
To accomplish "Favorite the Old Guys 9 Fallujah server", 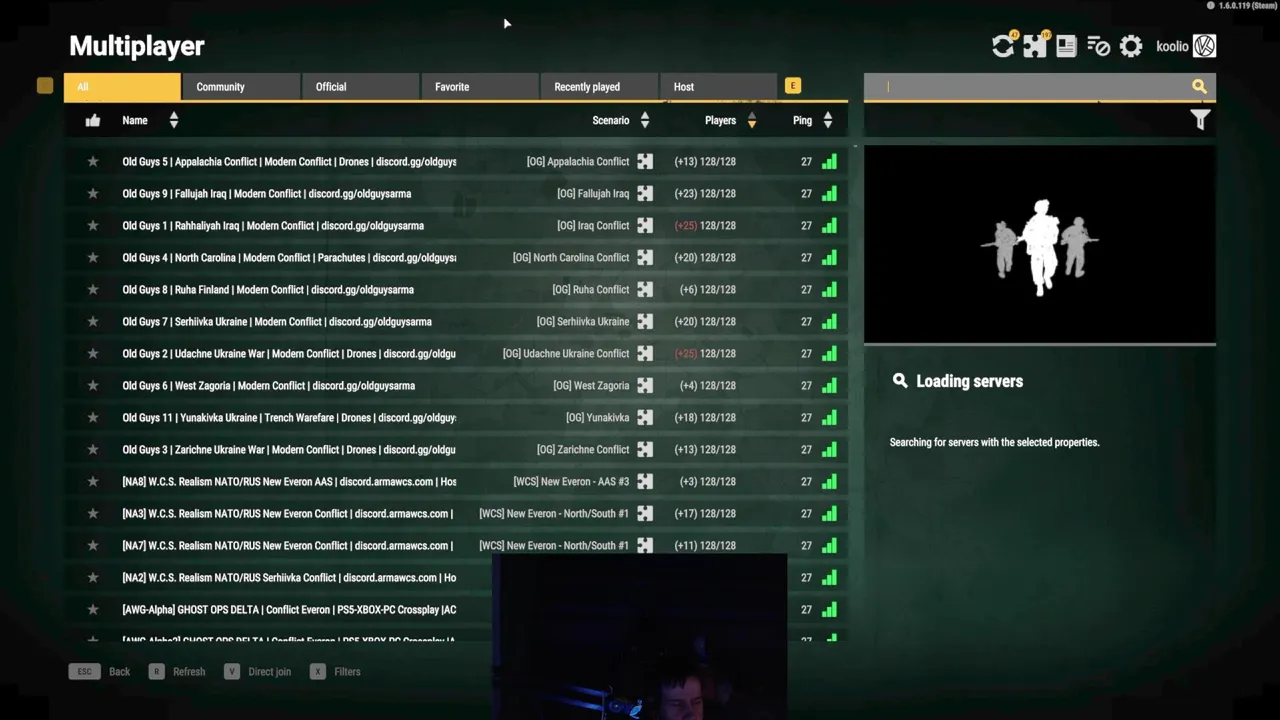I will tap(93, 193).
